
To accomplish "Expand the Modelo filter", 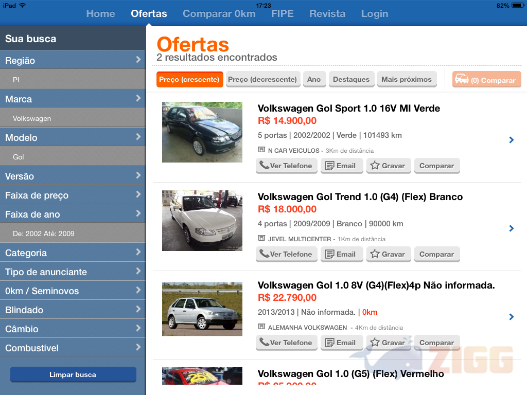I will (x=73, y=137).
